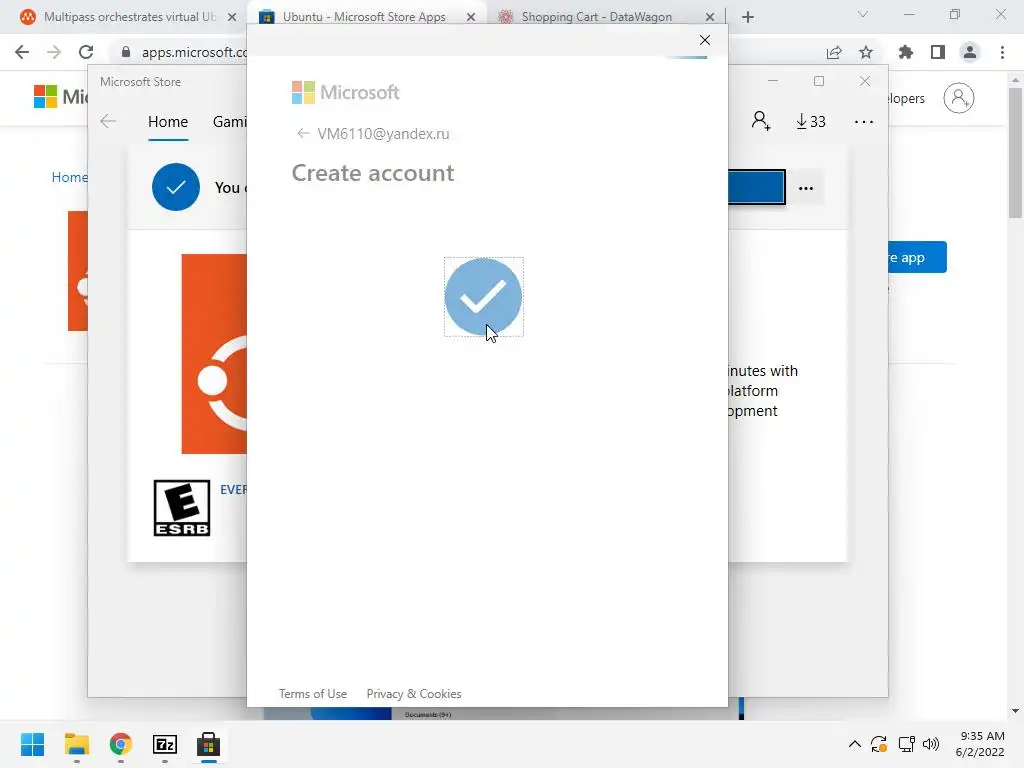
Task: Open 7-Zip from taskbar
Action: (165, 744)
